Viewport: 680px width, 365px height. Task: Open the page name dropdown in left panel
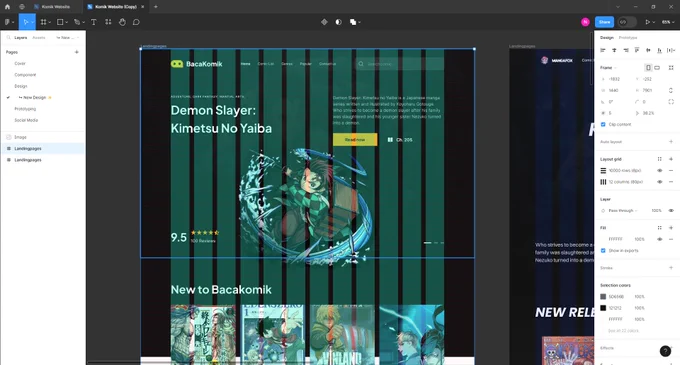coord(68,38)
